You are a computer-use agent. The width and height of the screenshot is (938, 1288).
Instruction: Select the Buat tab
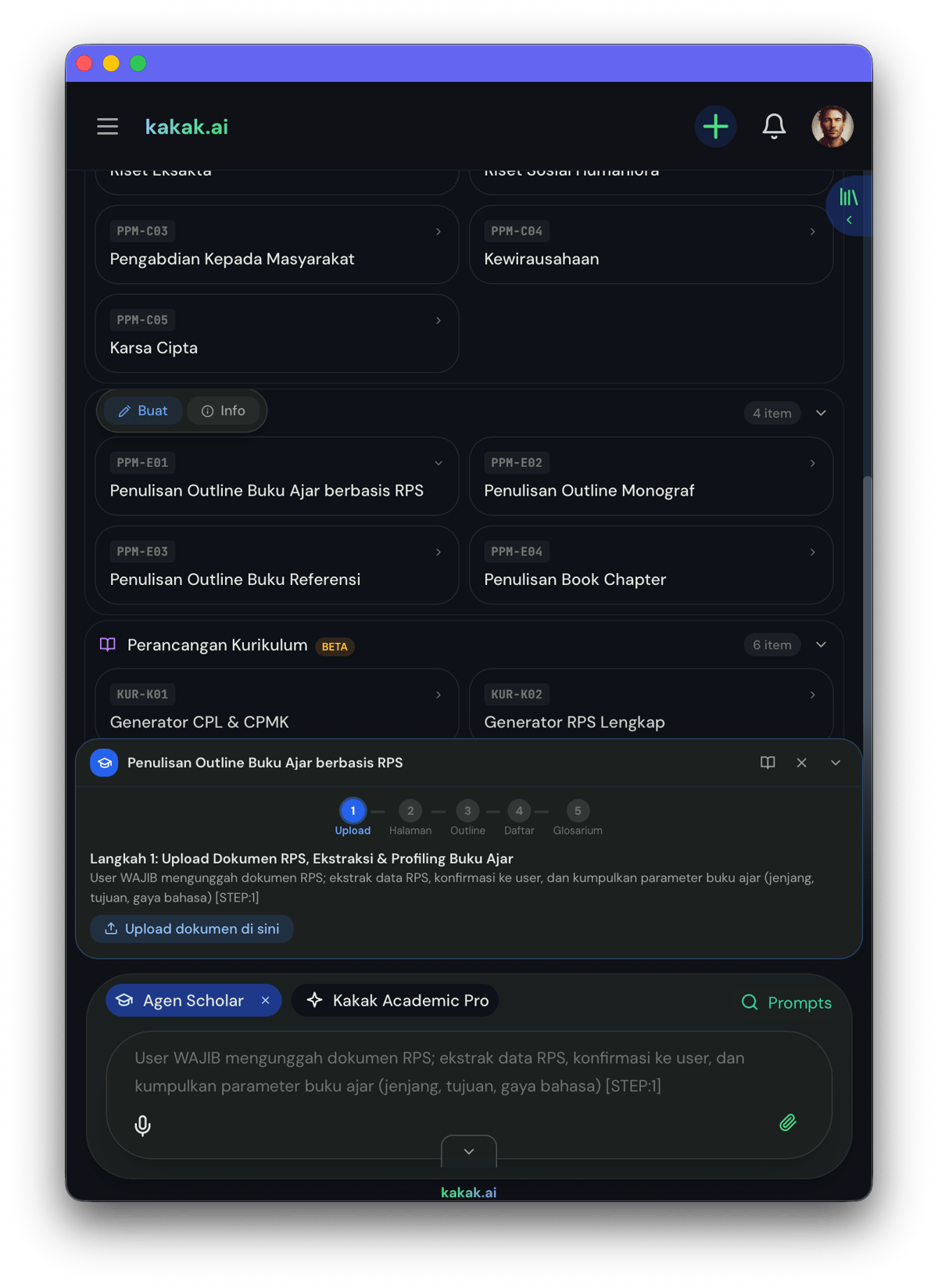(x=143, y=411)
